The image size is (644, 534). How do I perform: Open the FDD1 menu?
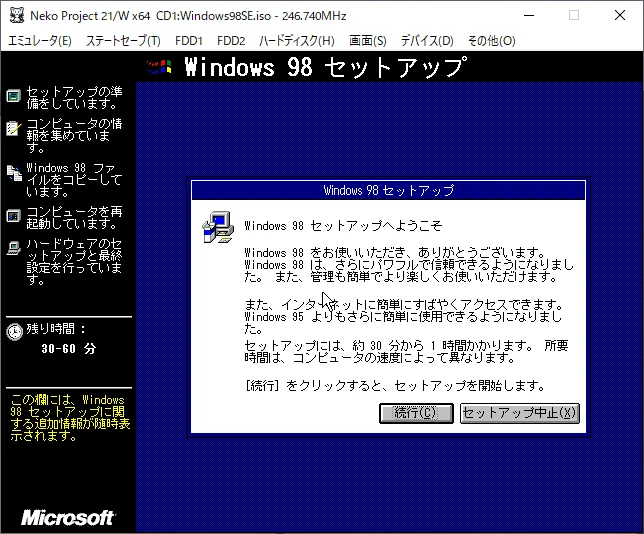coord(189,41)
